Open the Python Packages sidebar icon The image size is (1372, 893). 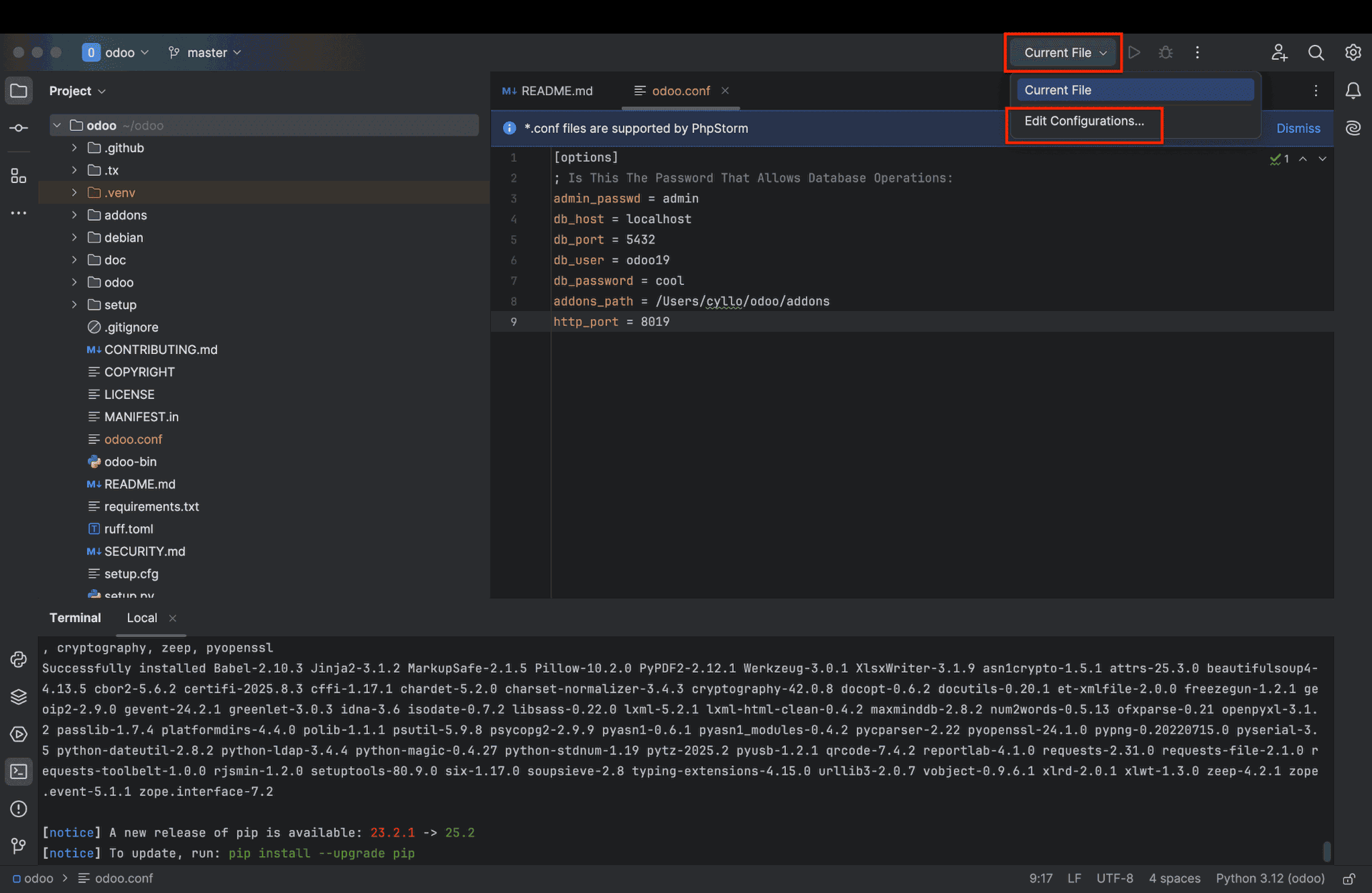click(19, 697)
